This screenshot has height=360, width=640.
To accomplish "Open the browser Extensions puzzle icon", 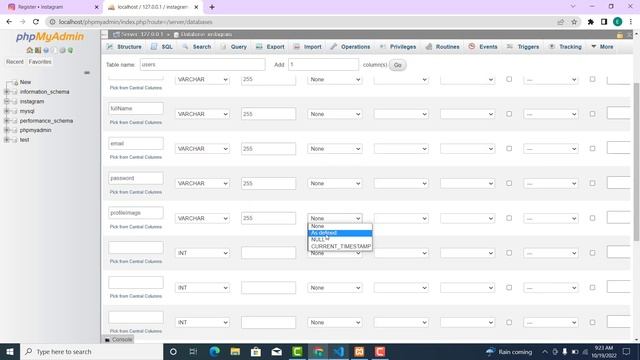I will click(x=591, y=22).
